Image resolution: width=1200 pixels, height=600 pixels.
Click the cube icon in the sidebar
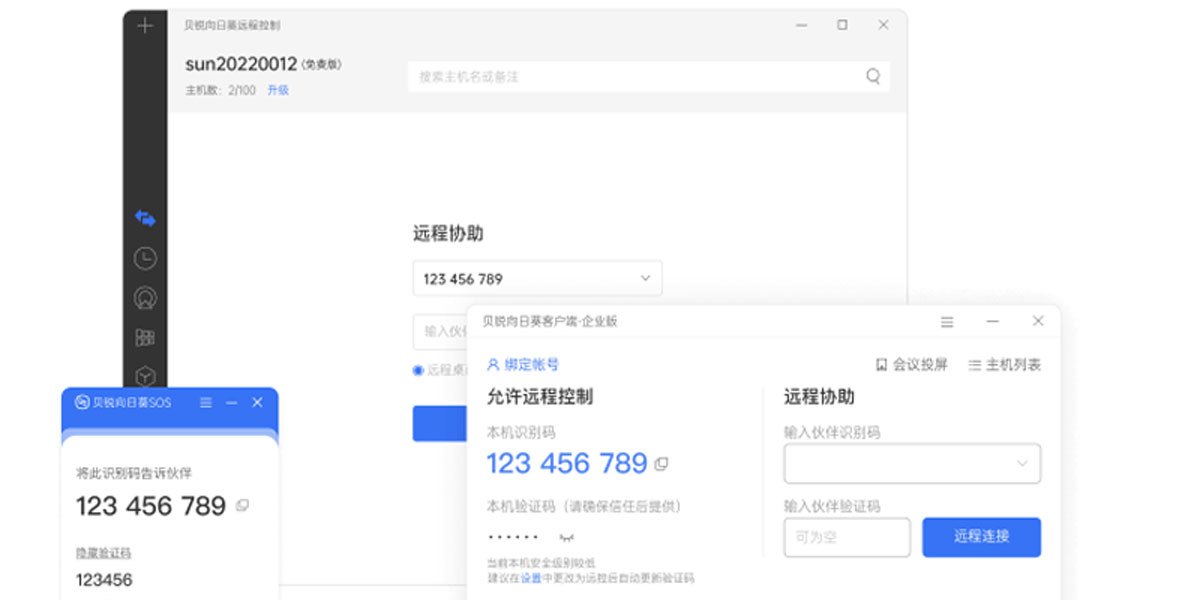click(x=145, y=376)
